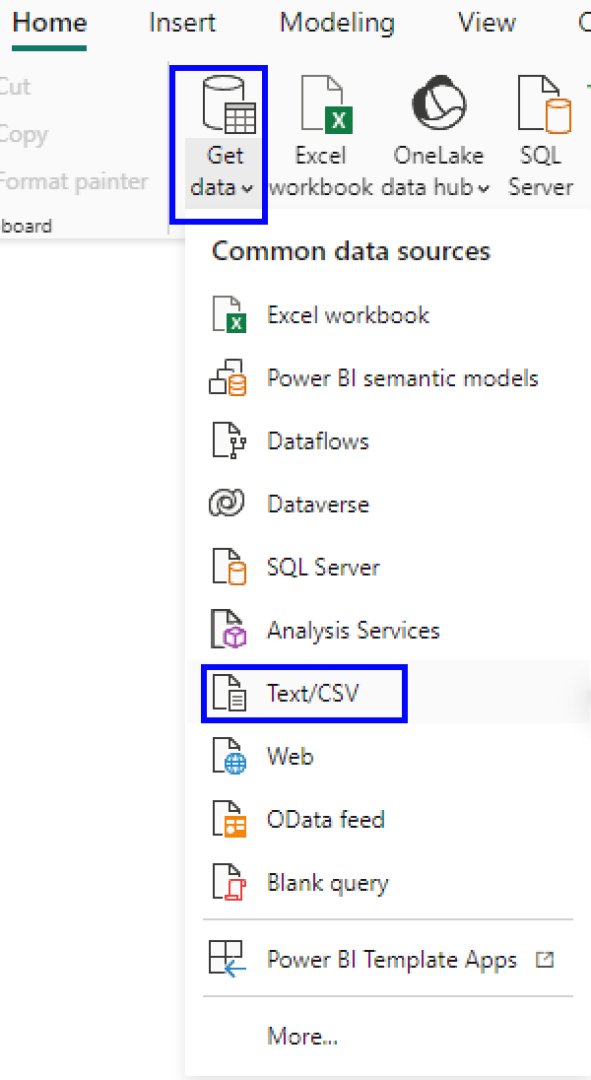The width and height of the screenshot is (591, 1080).
Task: Click the OneLake data hub icon
Action: (439, 103)
